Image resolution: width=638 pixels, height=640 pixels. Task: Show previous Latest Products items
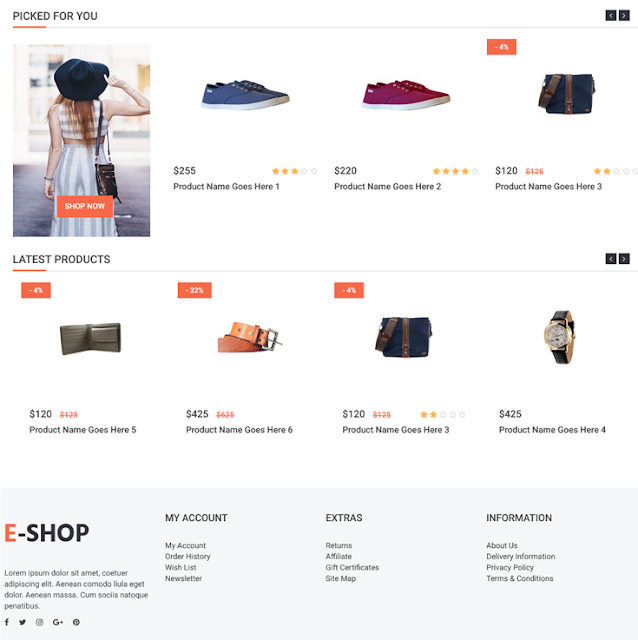[611, 259]
